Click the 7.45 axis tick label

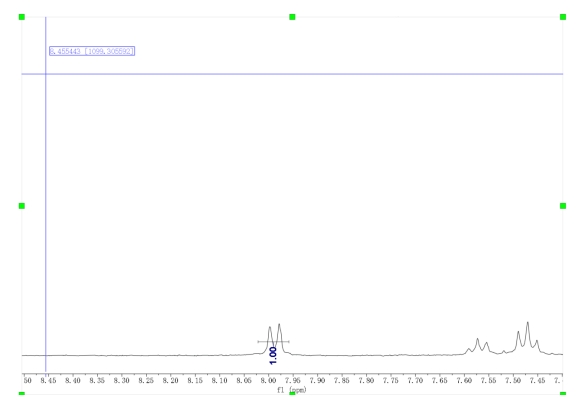coord(537,380)
